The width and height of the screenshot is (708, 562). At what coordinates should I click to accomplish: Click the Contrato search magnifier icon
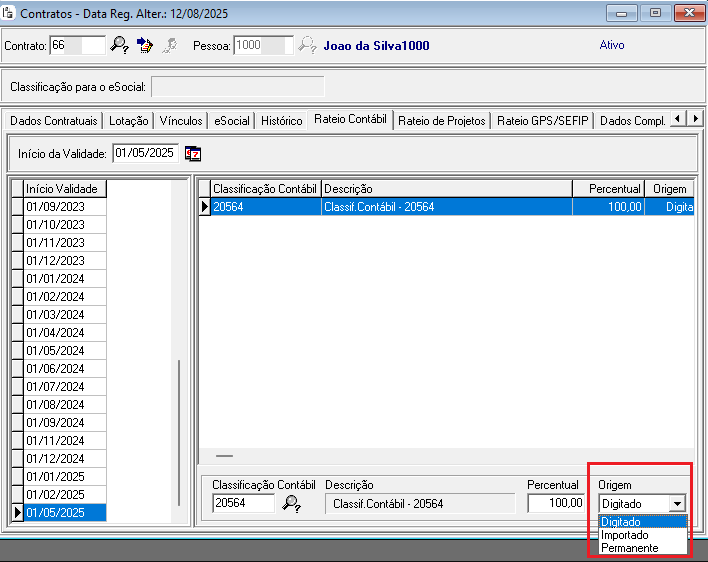tap(120, 45)
